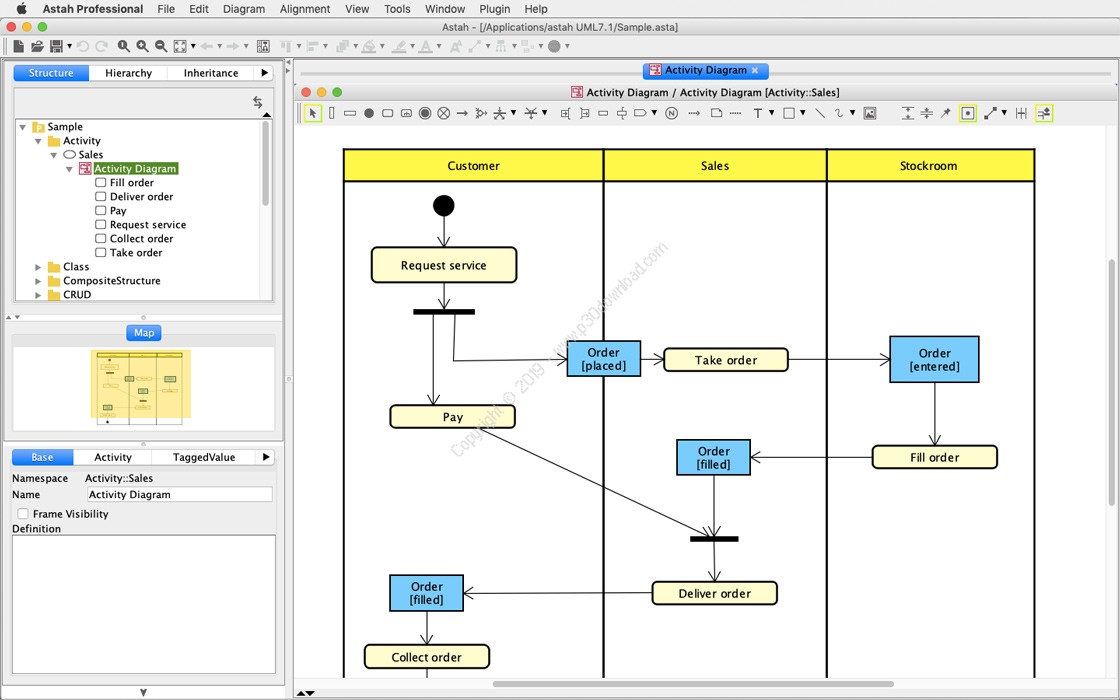Select the vertical Partition tool
Viewport: 1120px width, 700px height.
pos(331,113)
